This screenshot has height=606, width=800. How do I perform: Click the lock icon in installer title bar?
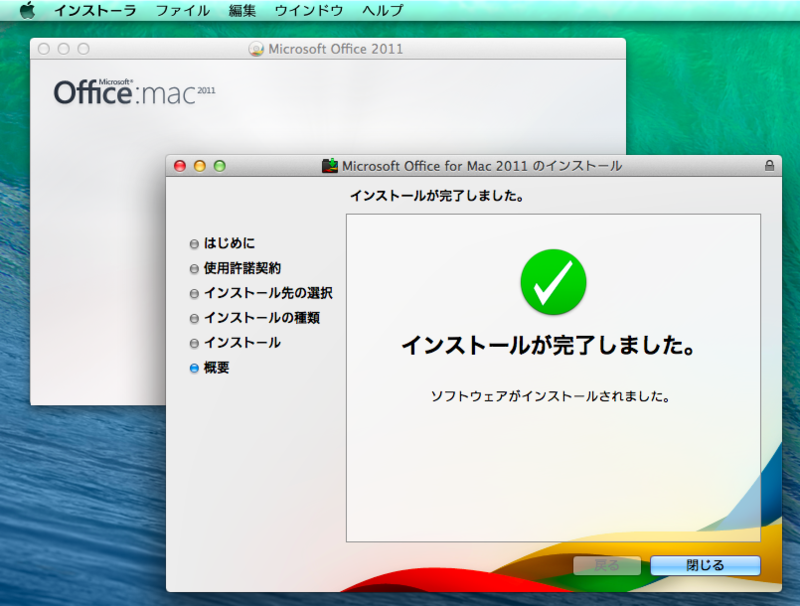769,166
